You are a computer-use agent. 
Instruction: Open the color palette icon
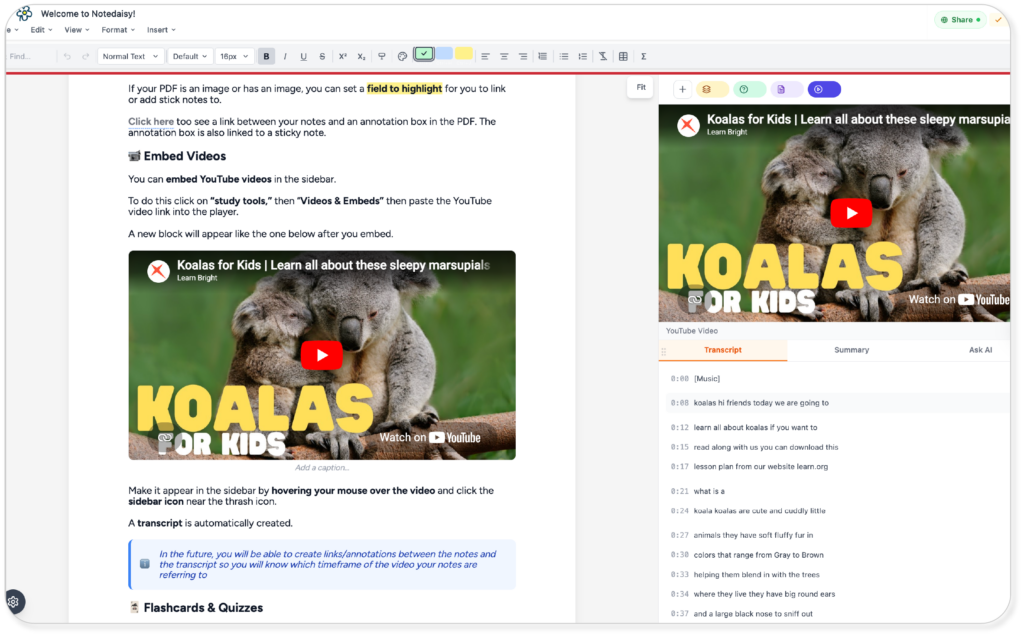point(402,57)
